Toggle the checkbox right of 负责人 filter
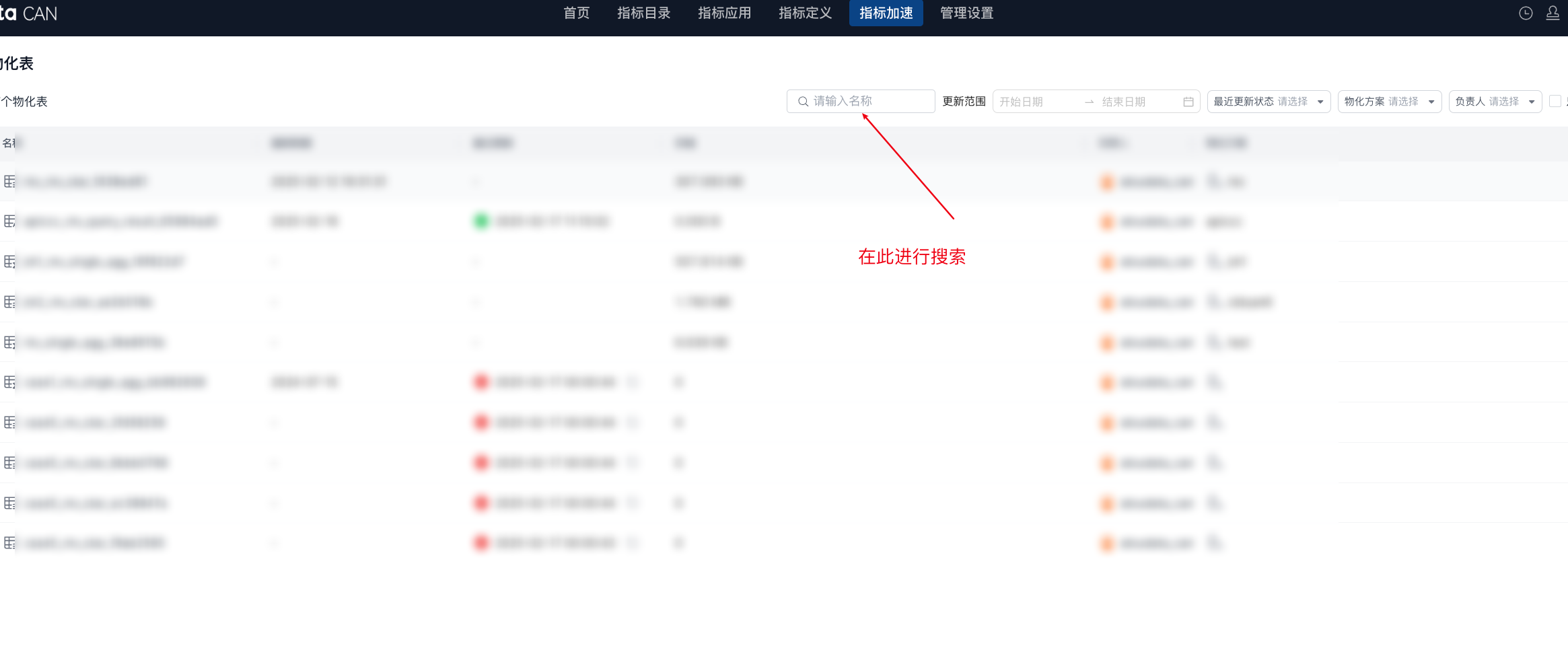The width and height of the screenshot is (1568, 646). (x=1555, y=101)
